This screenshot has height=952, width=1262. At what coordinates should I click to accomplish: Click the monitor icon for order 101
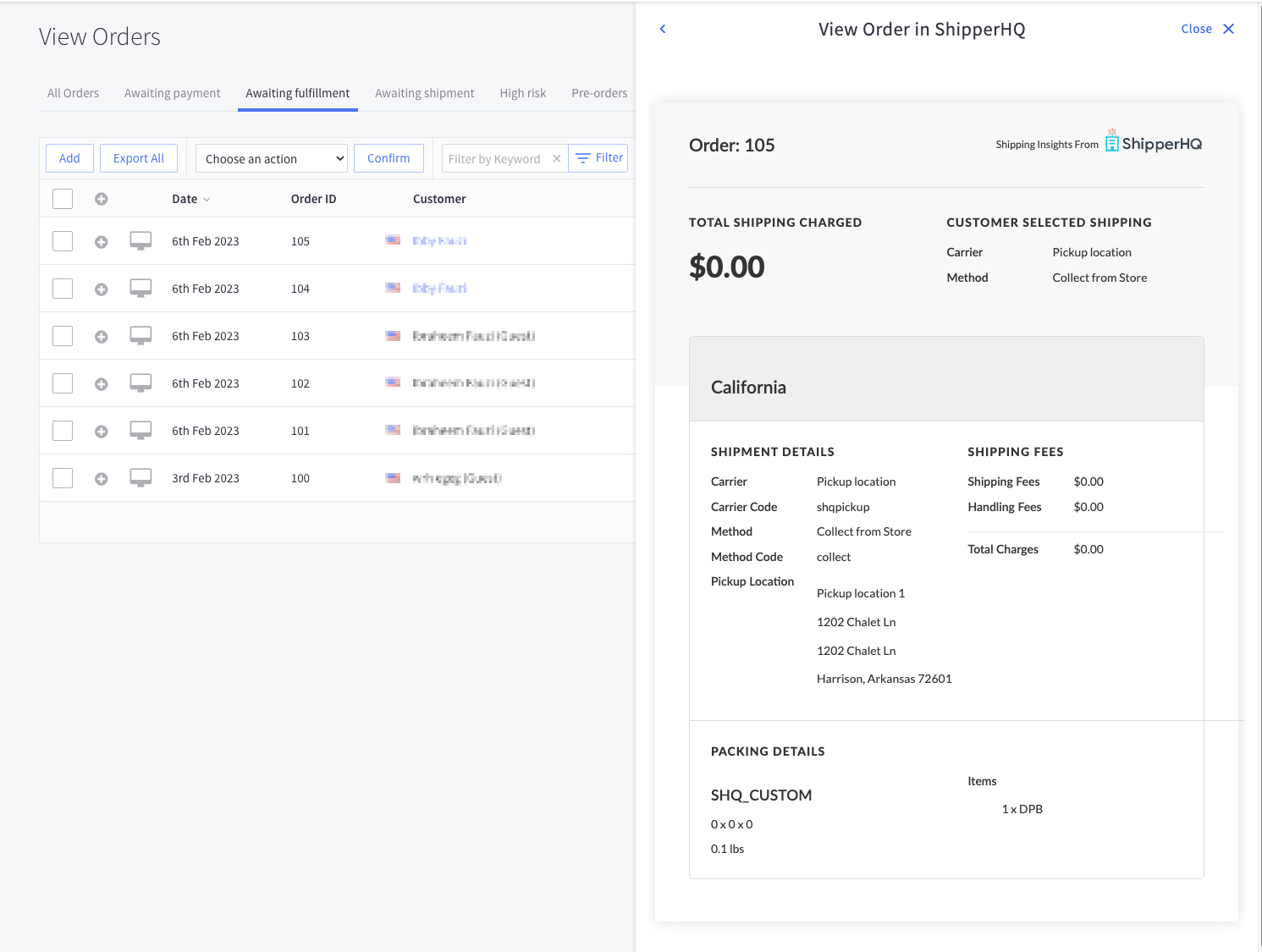coord(141,431)
